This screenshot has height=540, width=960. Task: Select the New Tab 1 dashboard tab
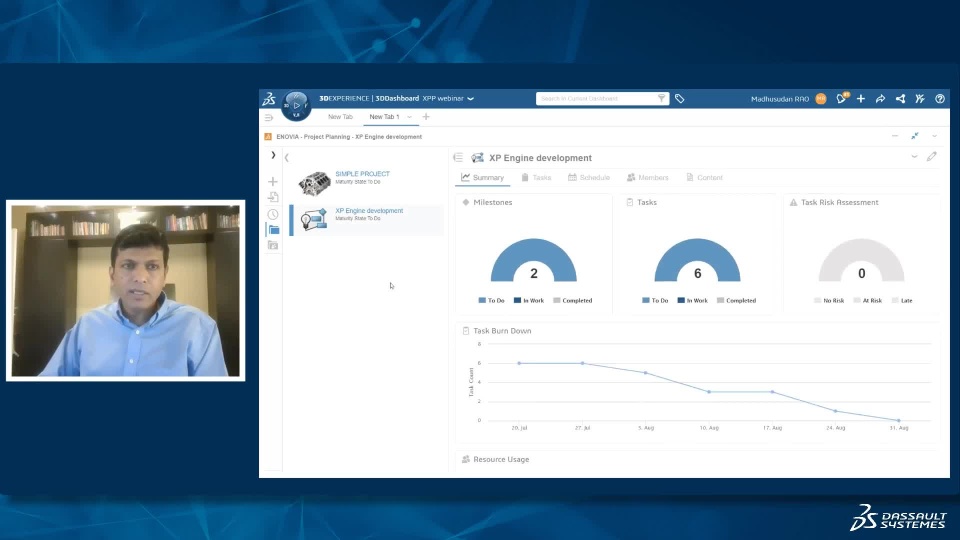pyautogui.click(x=384, y=117)
